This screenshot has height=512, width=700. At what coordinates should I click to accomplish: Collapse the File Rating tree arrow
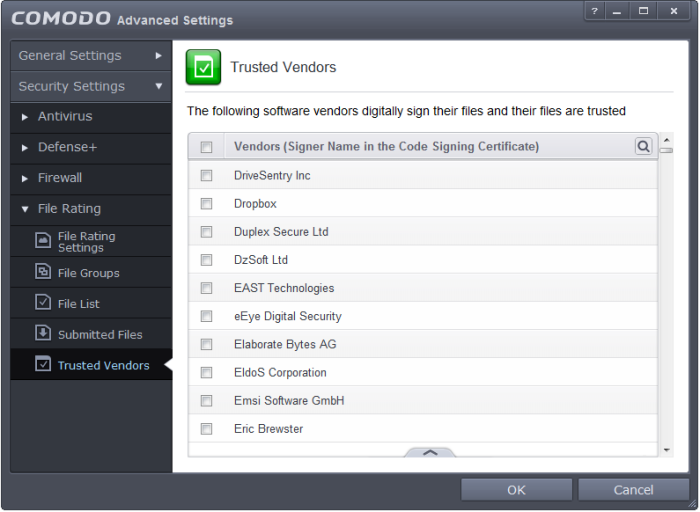click(x=25, y=209)
